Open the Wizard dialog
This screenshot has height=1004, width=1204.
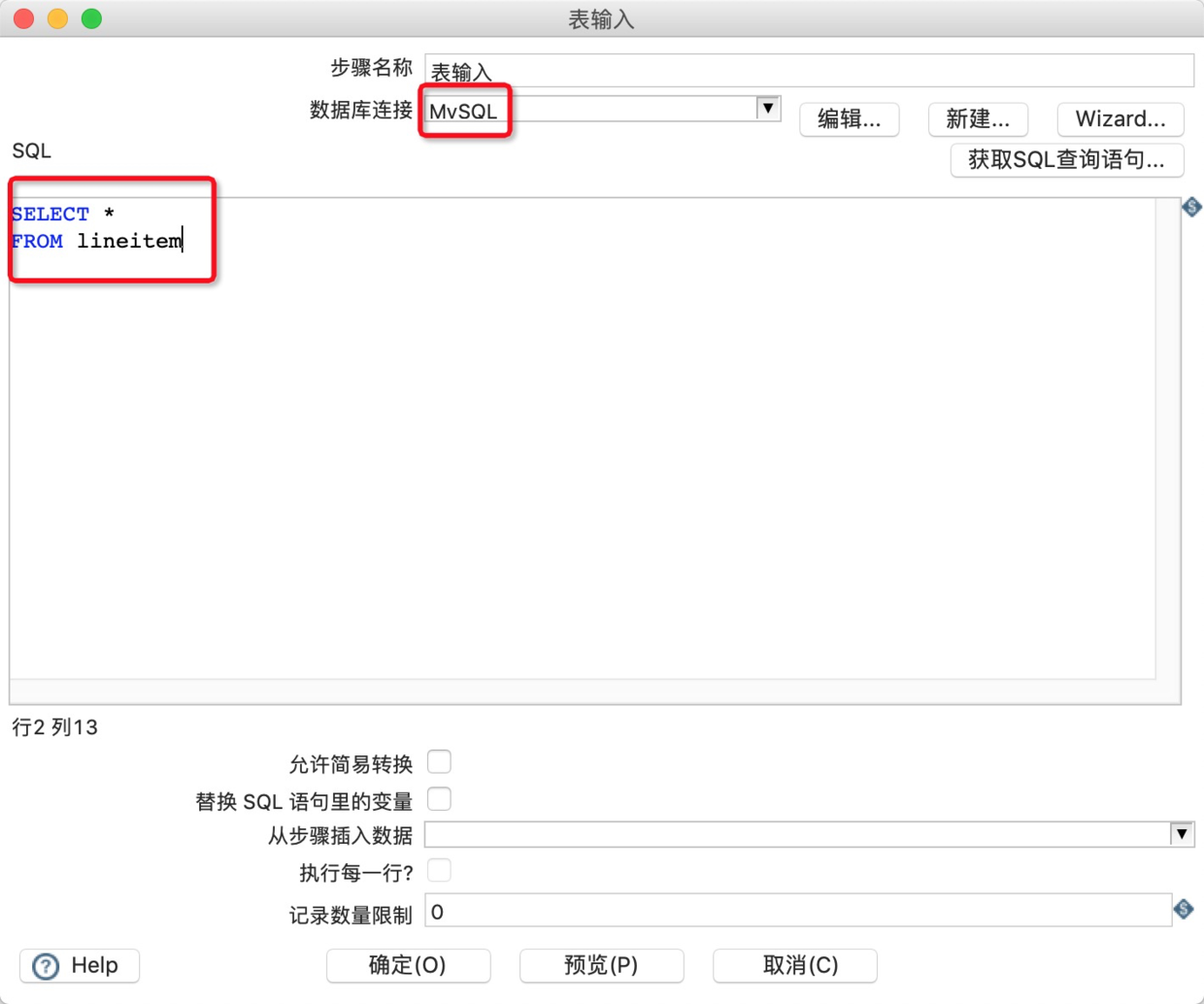click(x=1120, y=118)
